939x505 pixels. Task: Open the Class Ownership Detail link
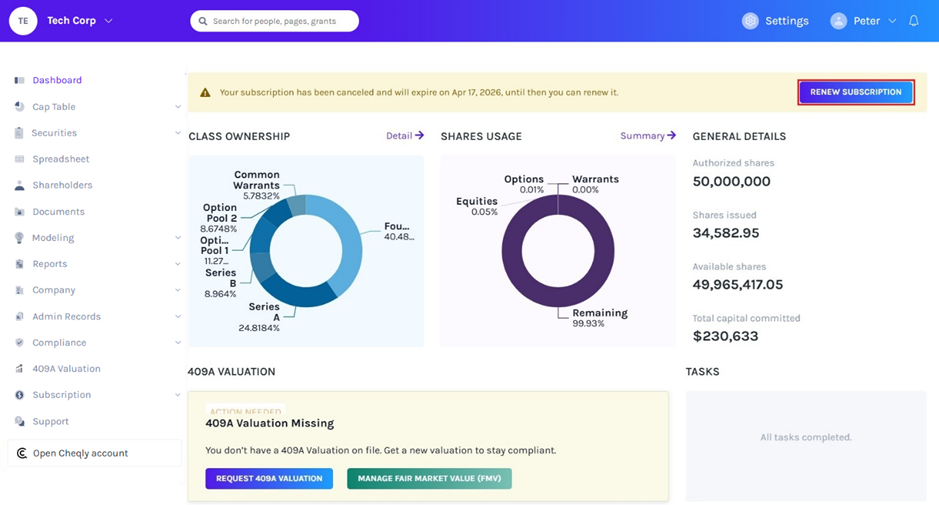[x=405, y=135]
